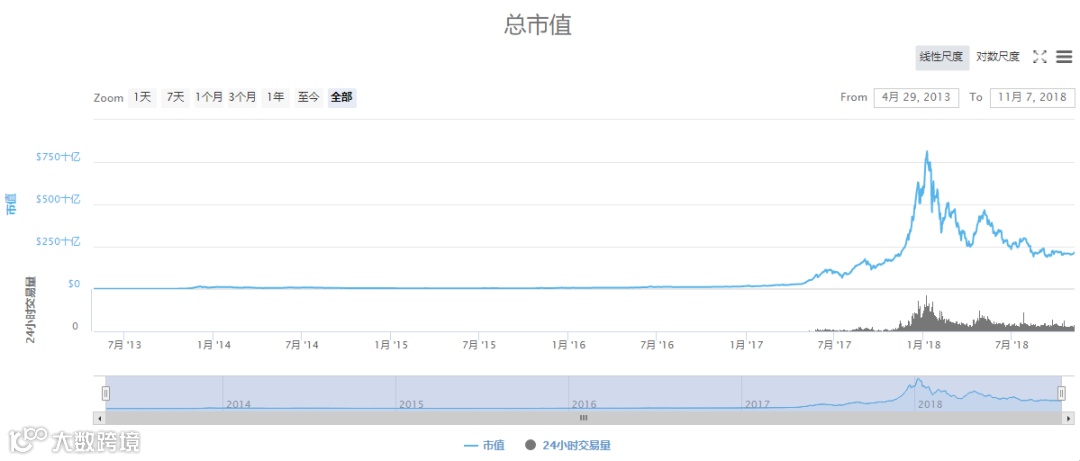Viewport: 1080px width, 461px height.
Task: Toggle 市值 series in legend
Action: pyautogui.click(x=484, y=446)
